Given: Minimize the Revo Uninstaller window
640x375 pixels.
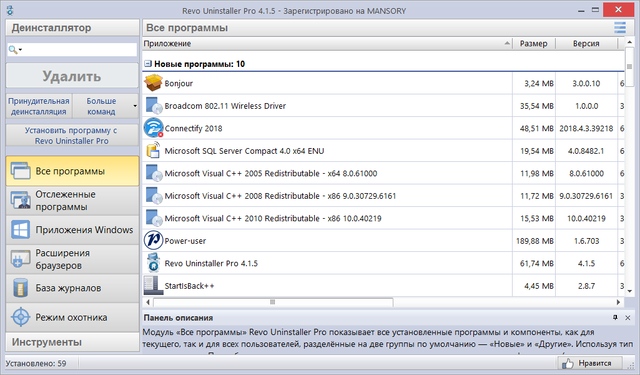Looking at the screenshot, I should click(x=581, y=10).
